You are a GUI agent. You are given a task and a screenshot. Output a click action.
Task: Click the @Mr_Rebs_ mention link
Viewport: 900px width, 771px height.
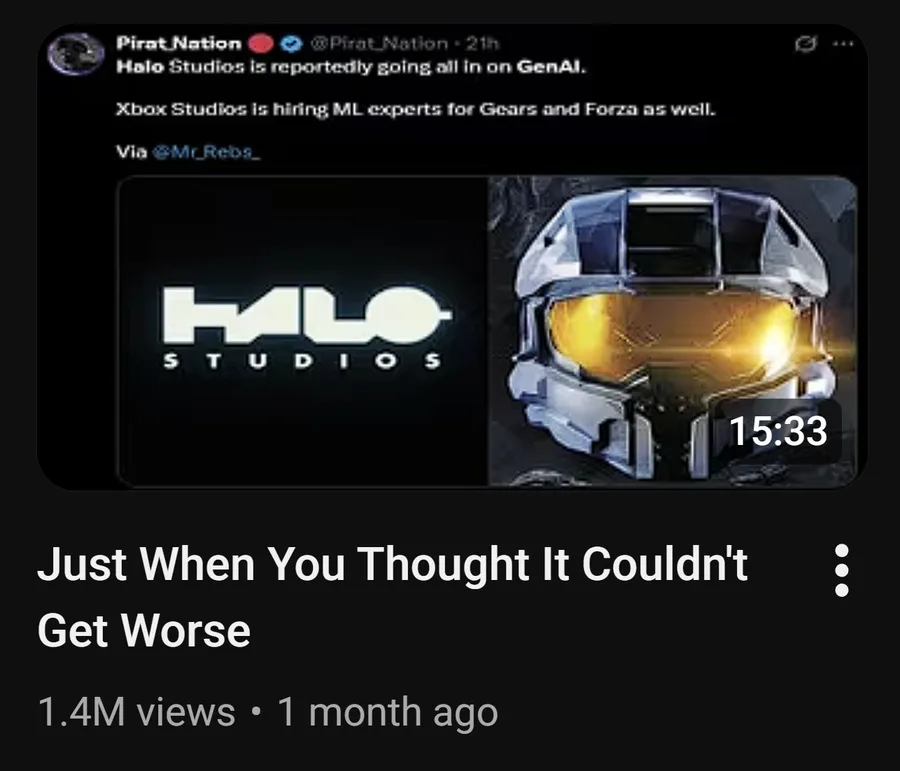[x=206, y=152]
